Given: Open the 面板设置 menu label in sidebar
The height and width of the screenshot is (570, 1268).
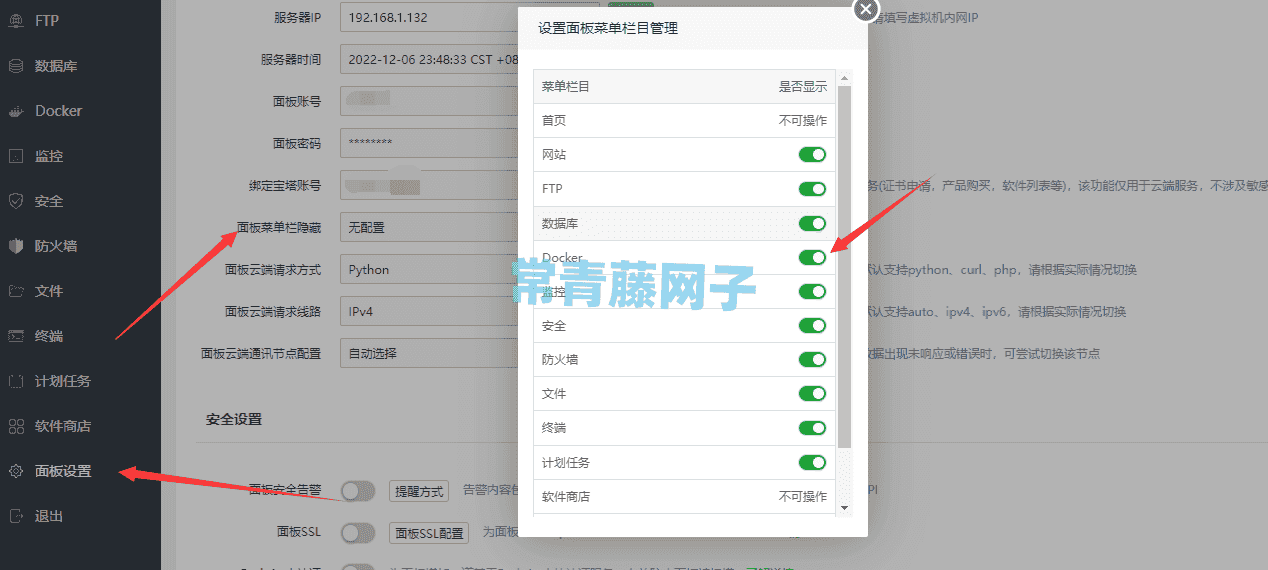Looking at the screenshot, I should 63,471.
